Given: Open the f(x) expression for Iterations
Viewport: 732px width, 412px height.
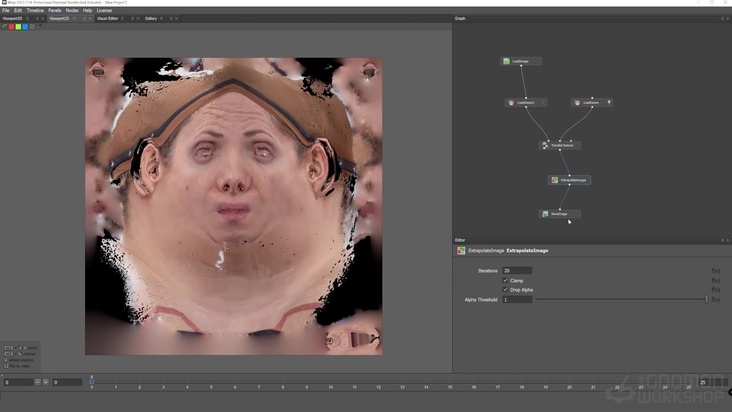Looking at the screenshot, I should [715, 271].
